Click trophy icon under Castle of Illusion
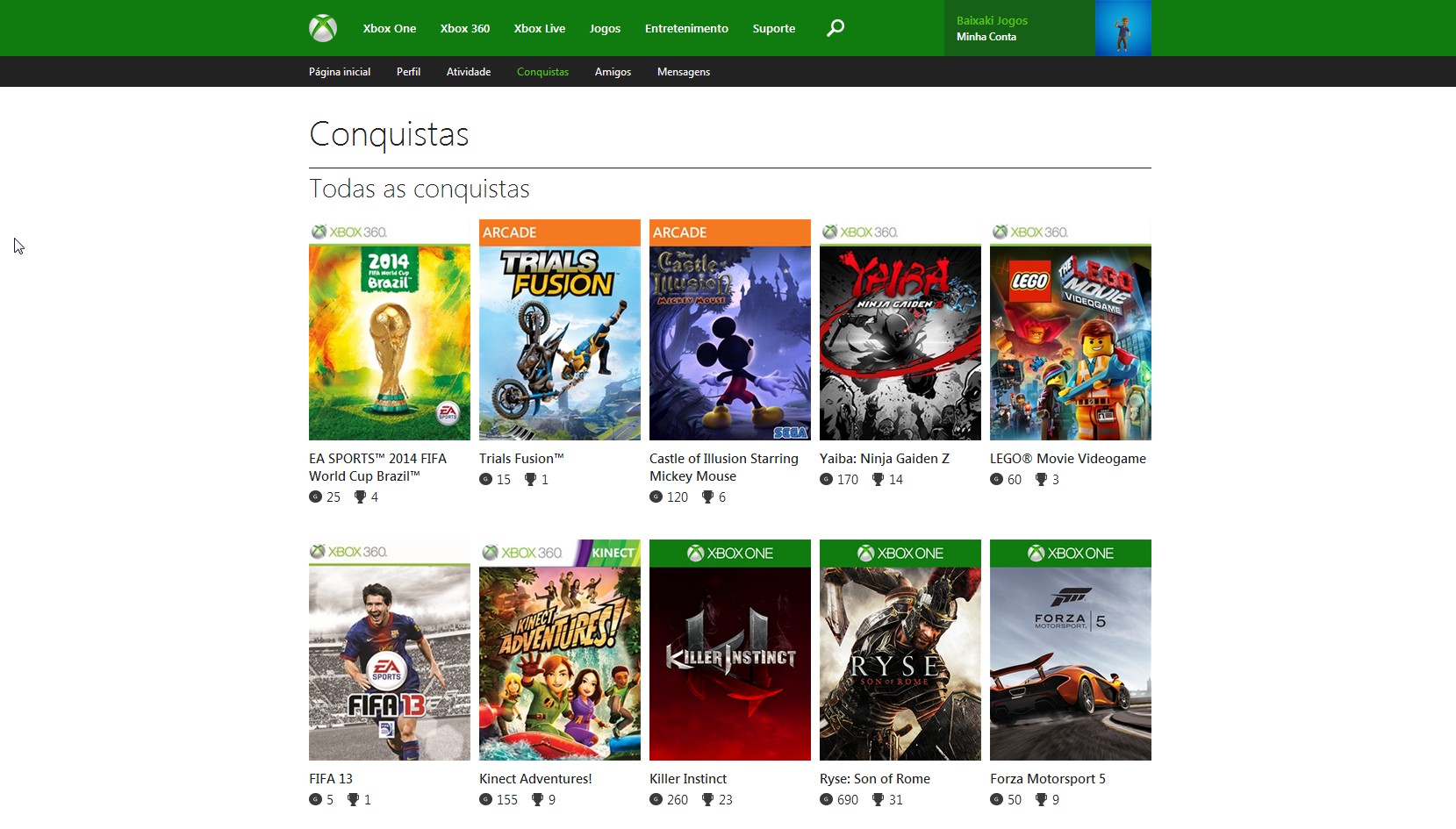The height and width of the screenshot is (829, 1456). click(x=707, y=497)
